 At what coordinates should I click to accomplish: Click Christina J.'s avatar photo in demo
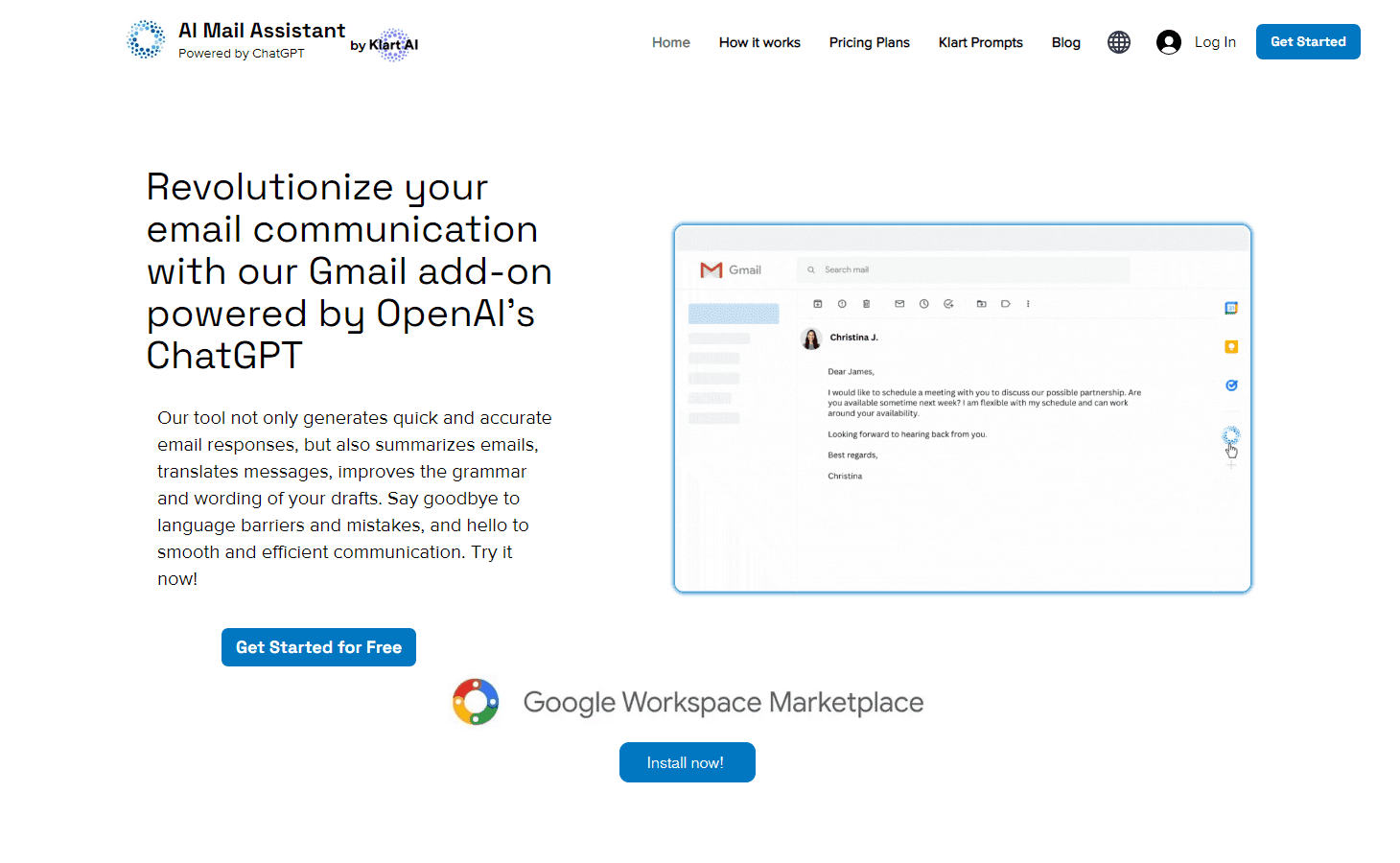(x=811, y=339)
